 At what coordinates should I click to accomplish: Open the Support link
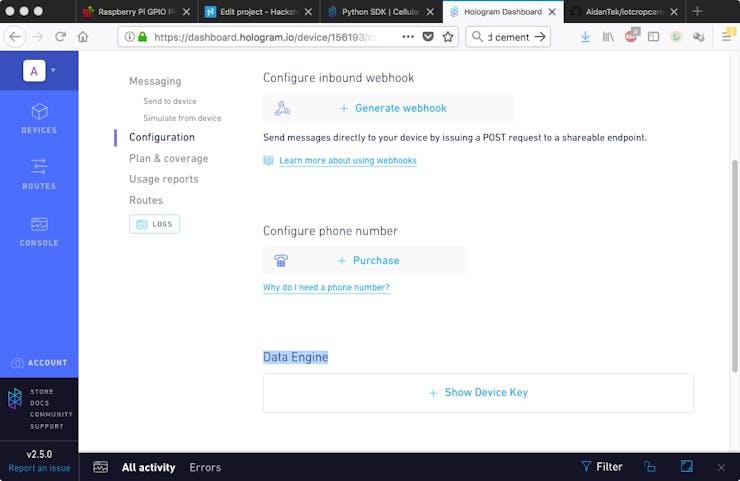46,426
